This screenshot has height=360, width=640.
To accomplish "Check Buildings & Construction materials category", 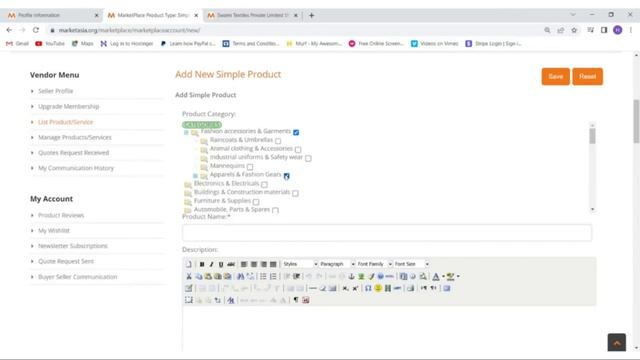I will 295,193.
